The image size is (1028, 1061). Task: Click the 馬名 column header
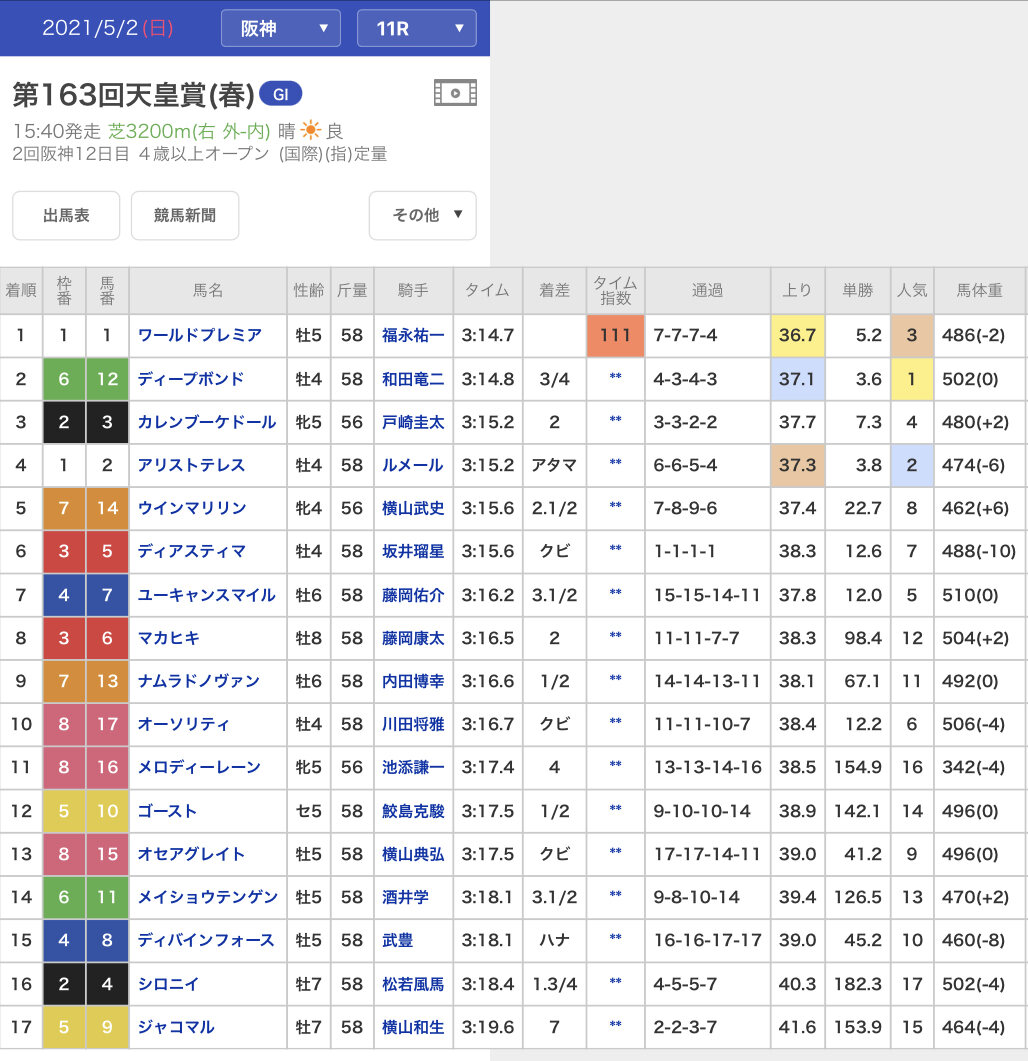coord(208,290)
